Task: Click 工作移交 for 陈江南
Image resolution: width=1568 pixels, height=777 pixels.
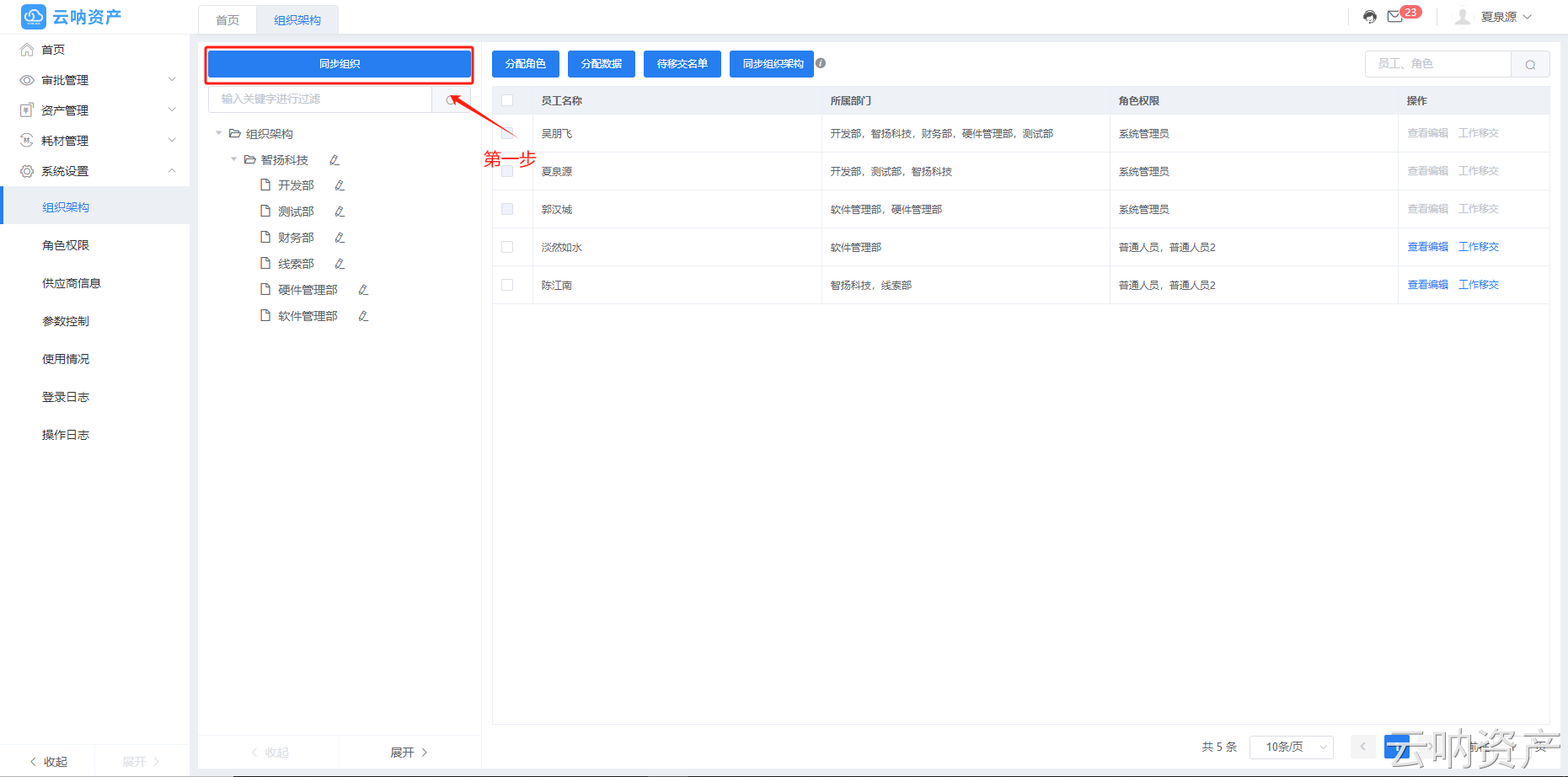Action: (1479, 285)
